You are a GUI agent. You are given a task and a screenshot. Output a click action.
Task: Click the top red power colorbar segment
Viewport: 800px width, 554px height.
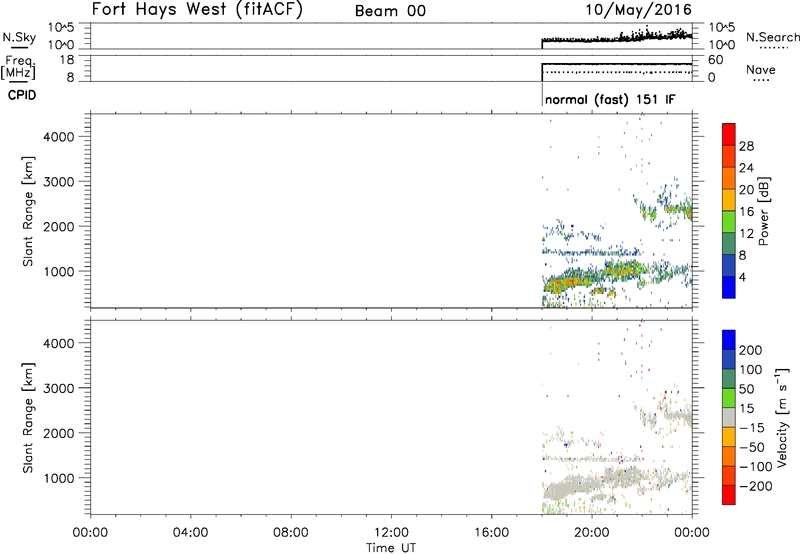[729, 134]
